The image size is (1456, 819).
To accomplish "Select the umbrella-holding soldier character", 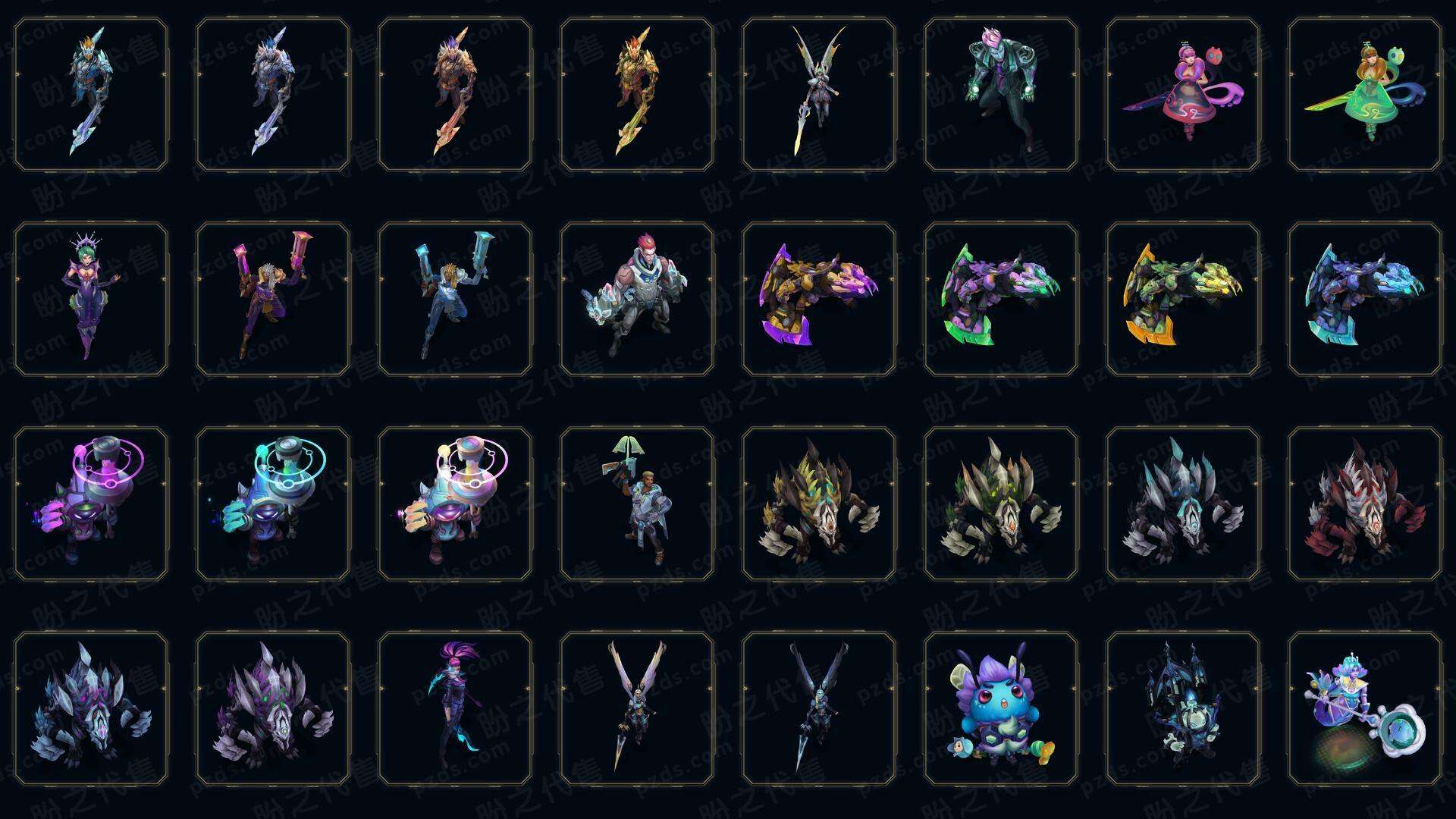I will 637,504.
